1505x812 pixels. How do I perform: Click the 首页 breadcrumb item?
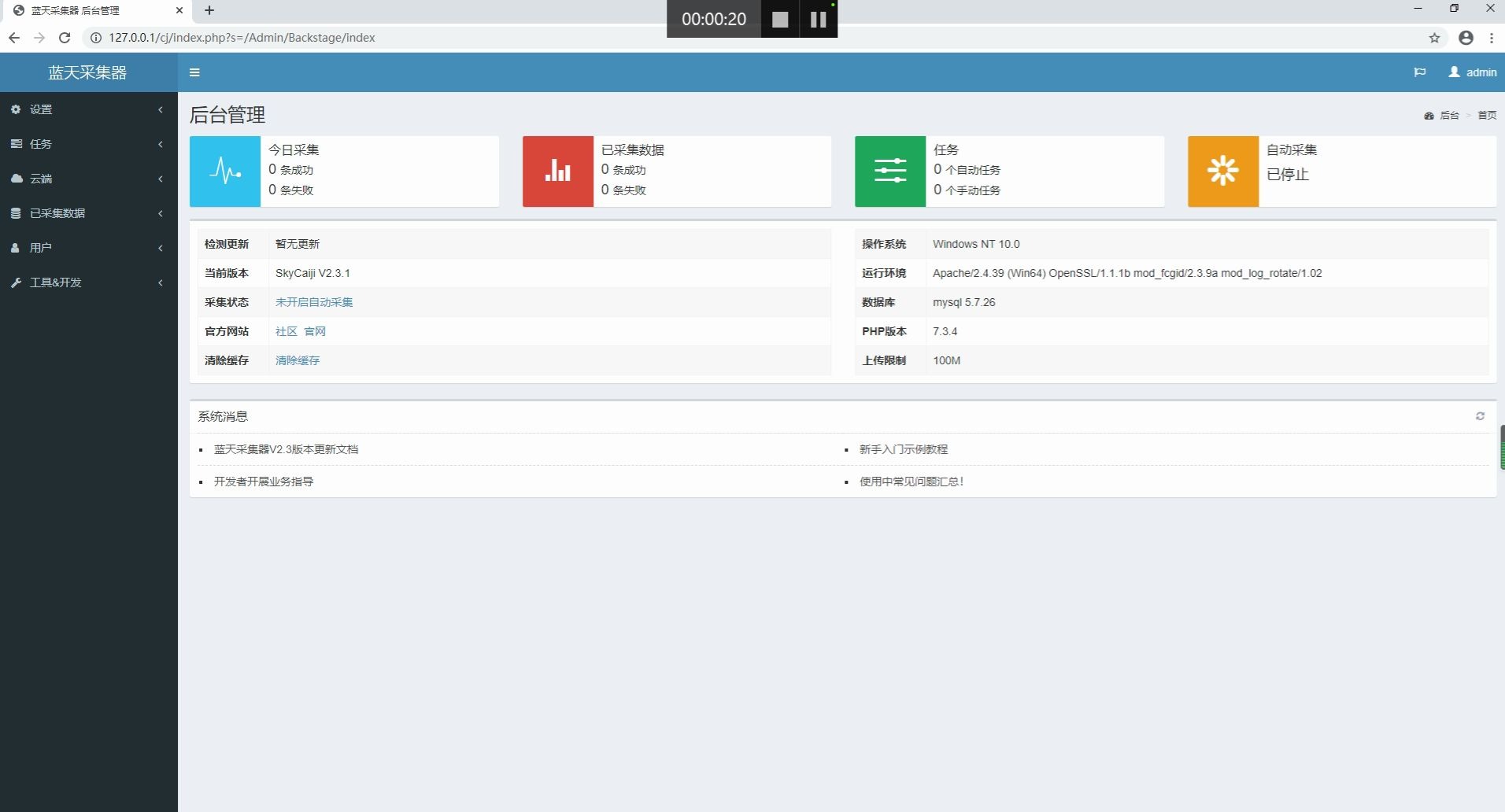[1487, 116]
